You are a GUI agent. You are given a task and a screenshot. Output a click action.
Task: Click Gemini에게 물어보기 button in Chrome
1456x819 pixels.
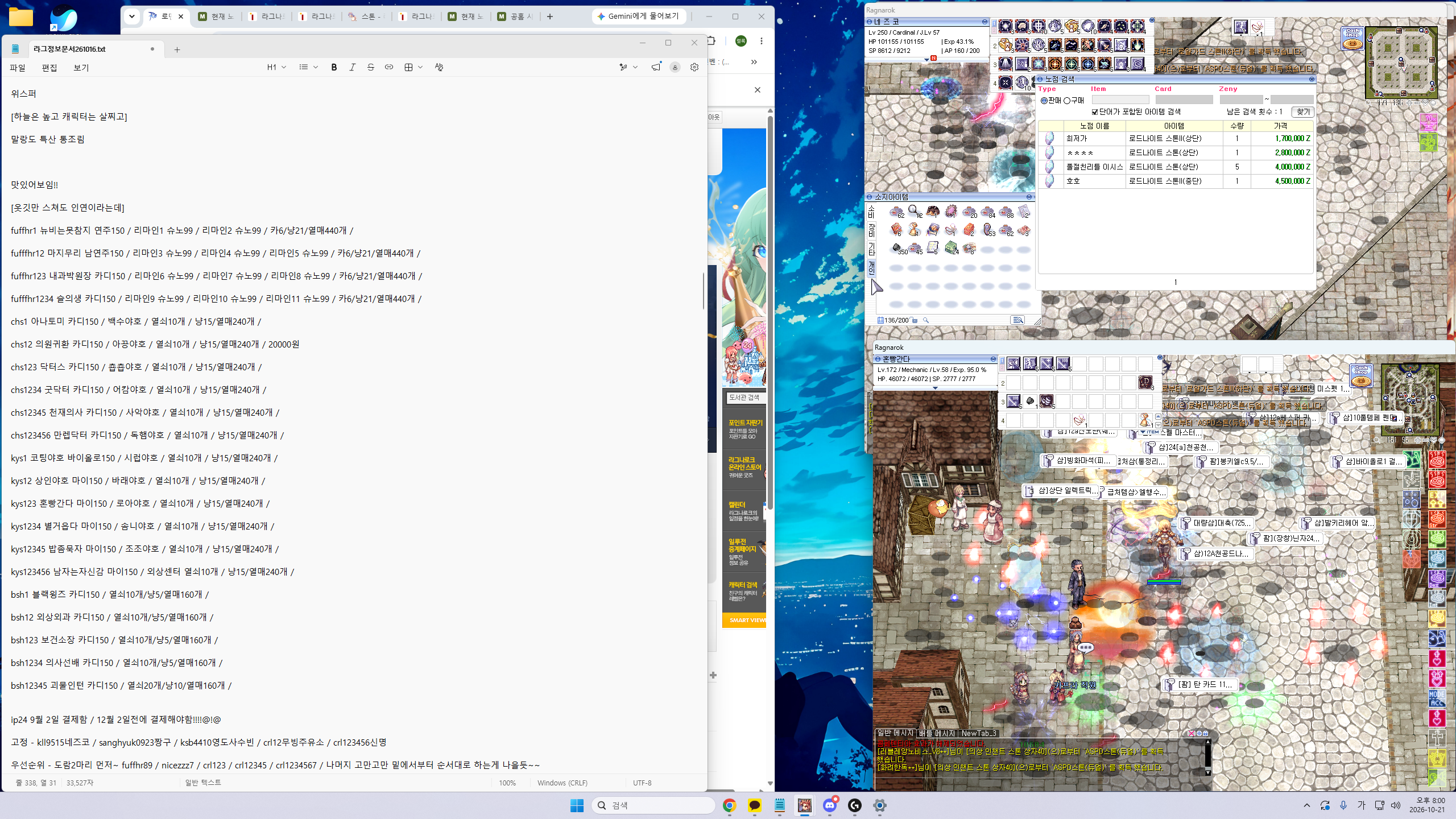639,16
